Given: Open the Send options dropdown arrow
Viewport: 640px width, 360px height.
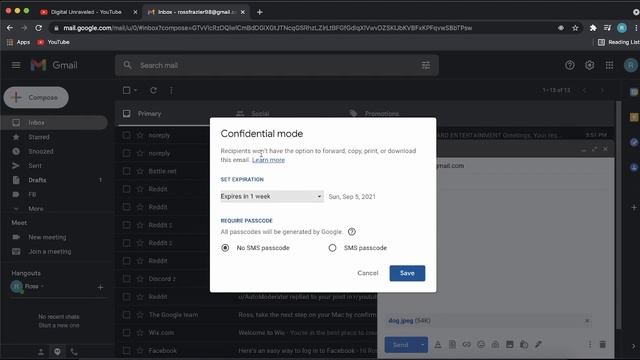Looking at the screenshot, I should point(422,345).
